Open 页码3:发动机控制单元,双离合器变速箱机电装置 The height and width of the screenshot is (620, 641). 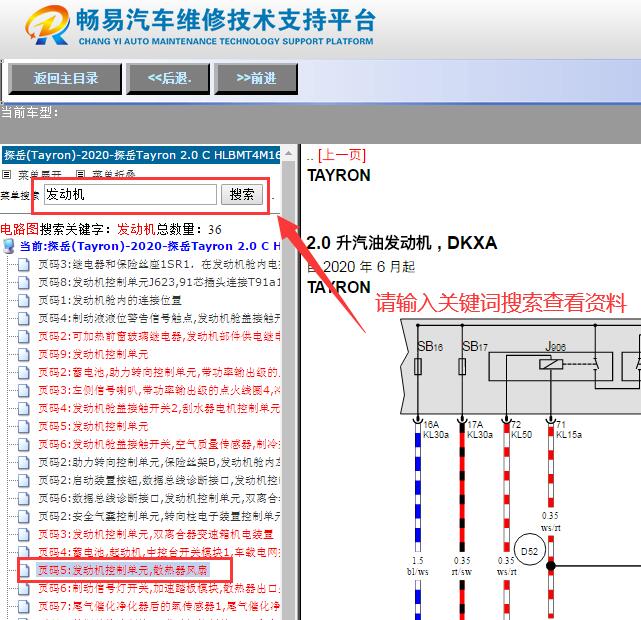tap(156, 534)
